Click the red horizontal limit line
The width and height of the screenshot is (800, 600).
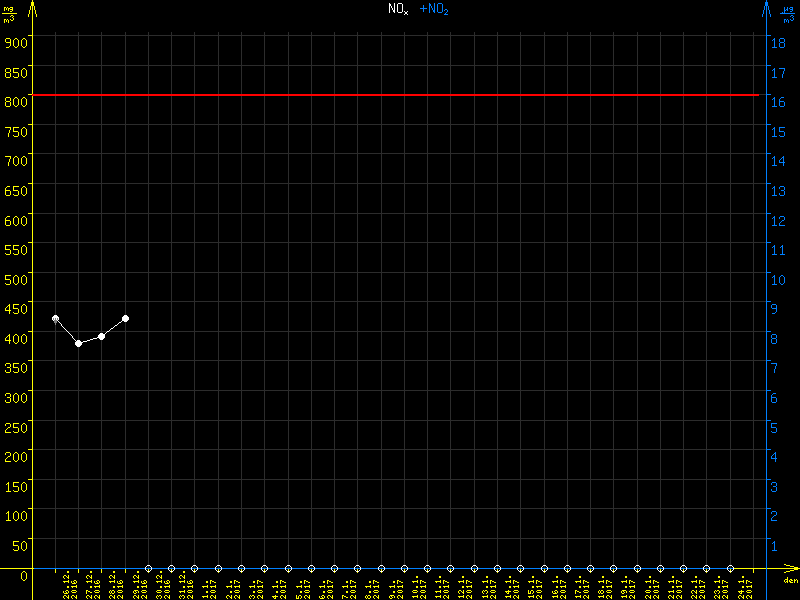(x=400, y=95)
